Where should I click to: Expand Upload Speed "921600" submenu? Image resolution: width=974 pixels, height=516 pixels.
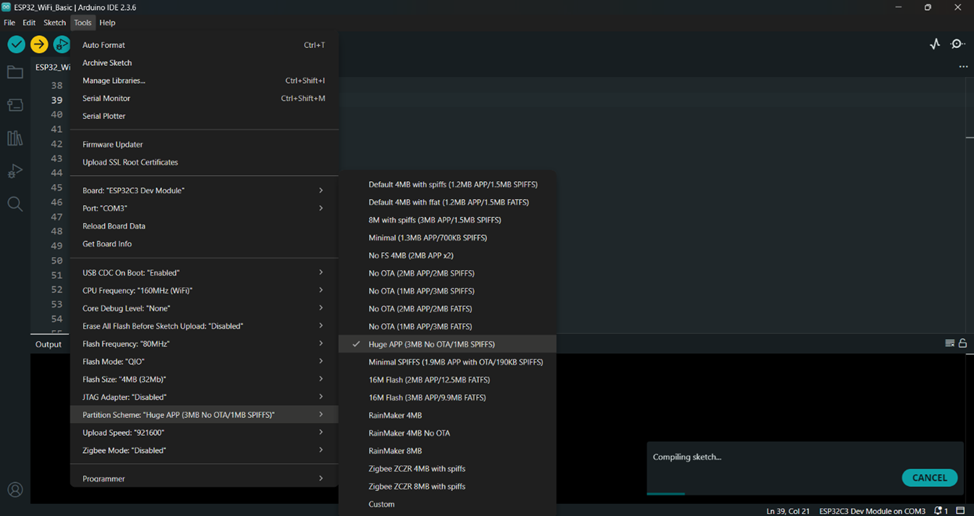204,432
